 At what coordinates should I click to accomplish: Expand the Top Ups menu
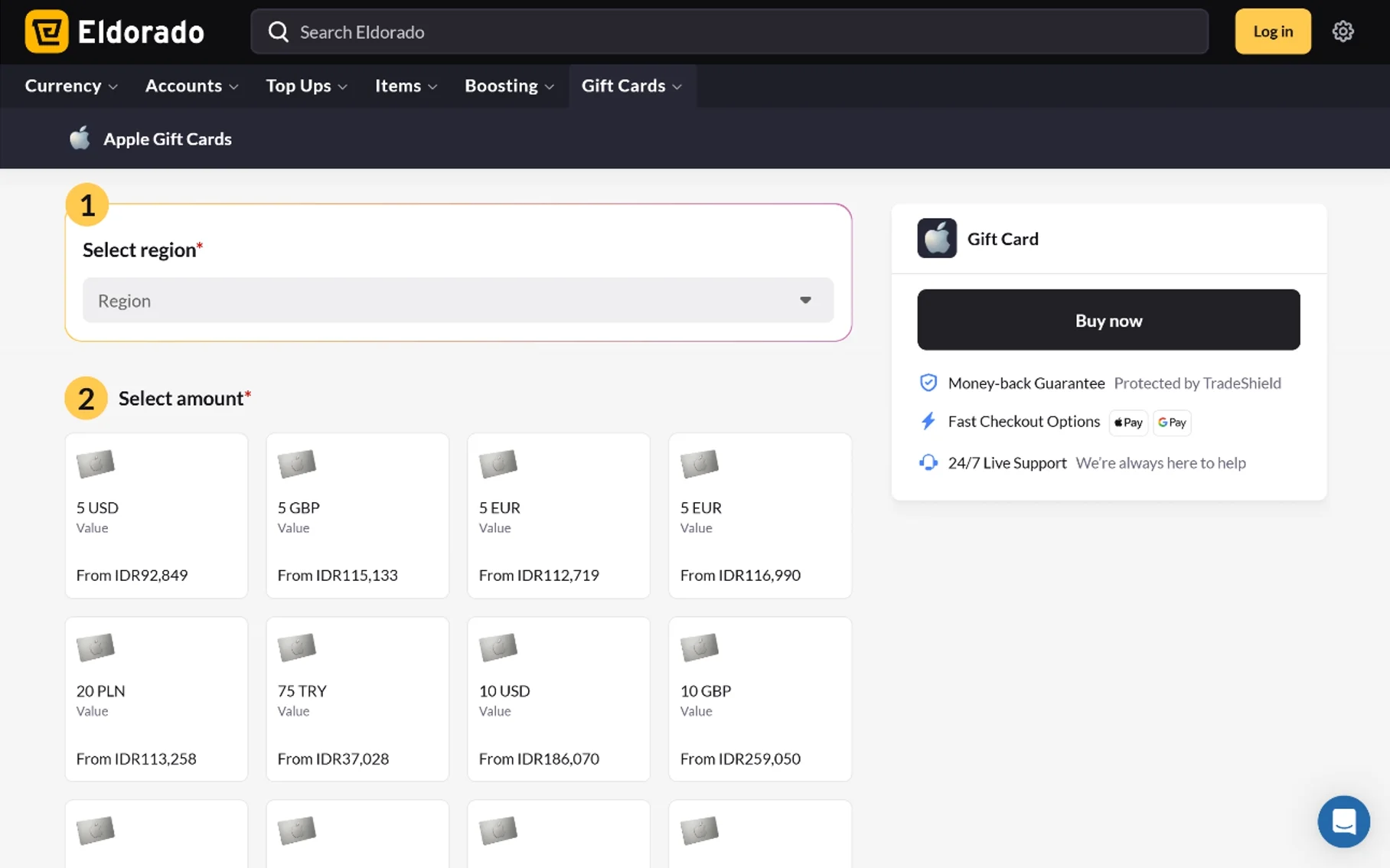(307, 86)
